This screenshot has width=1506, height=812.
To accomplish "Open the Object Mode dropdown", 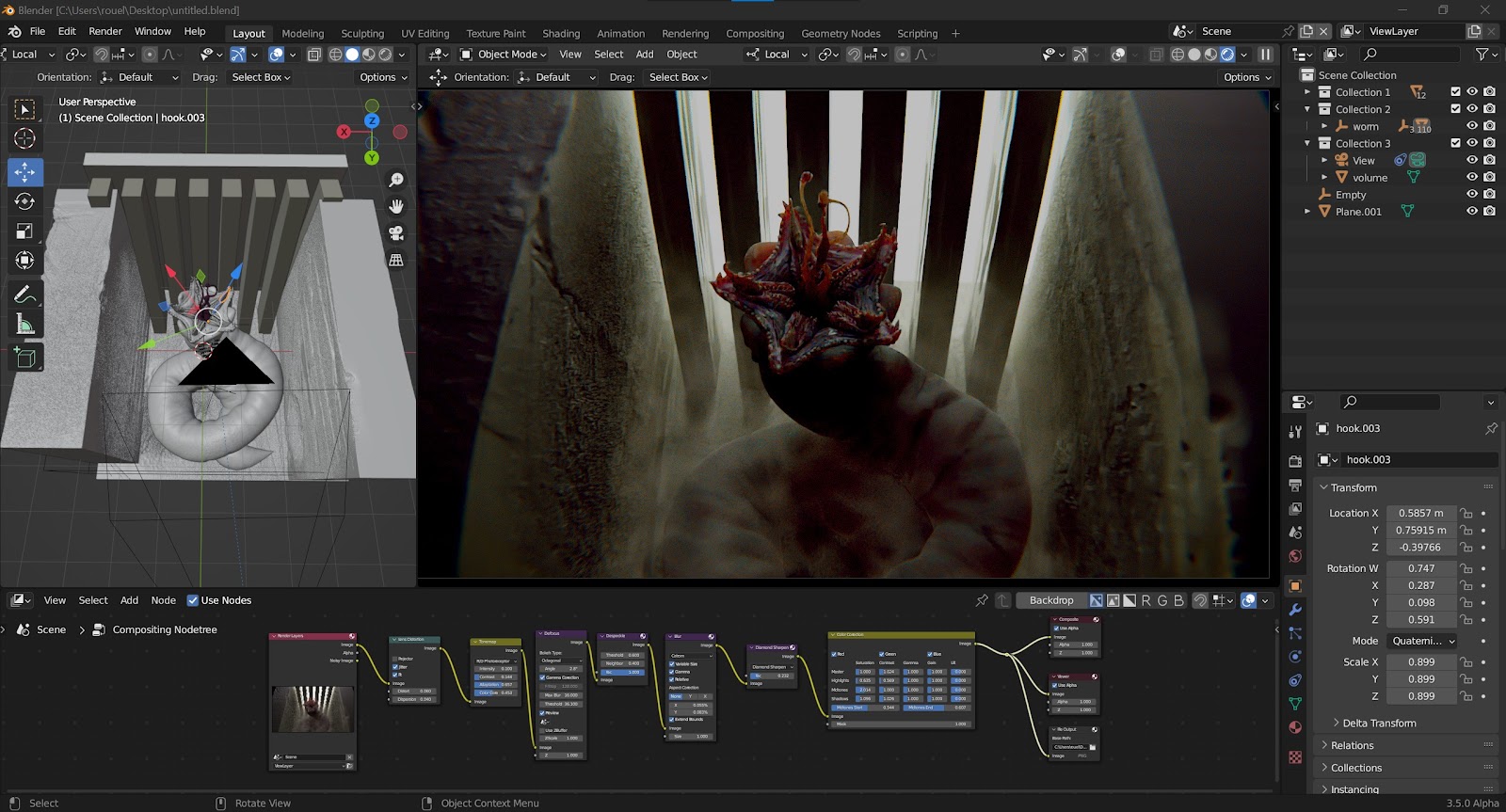I will 503,55.
